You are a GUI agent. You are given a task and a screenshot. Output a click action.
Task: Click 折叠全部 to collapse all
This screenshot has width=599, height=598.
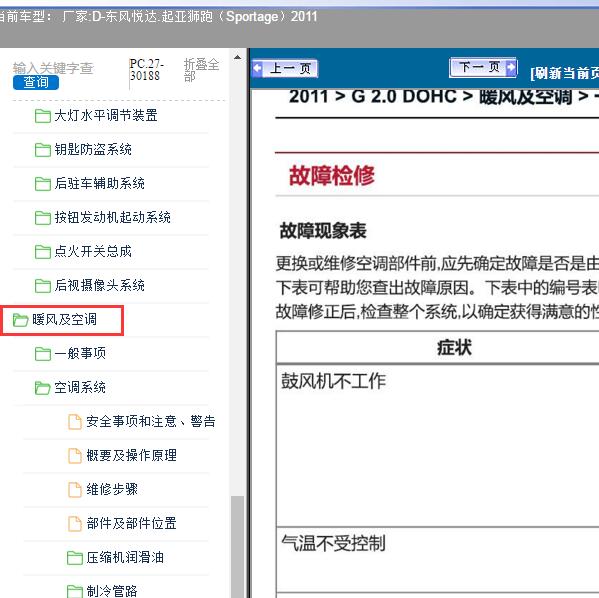[201, 70]
